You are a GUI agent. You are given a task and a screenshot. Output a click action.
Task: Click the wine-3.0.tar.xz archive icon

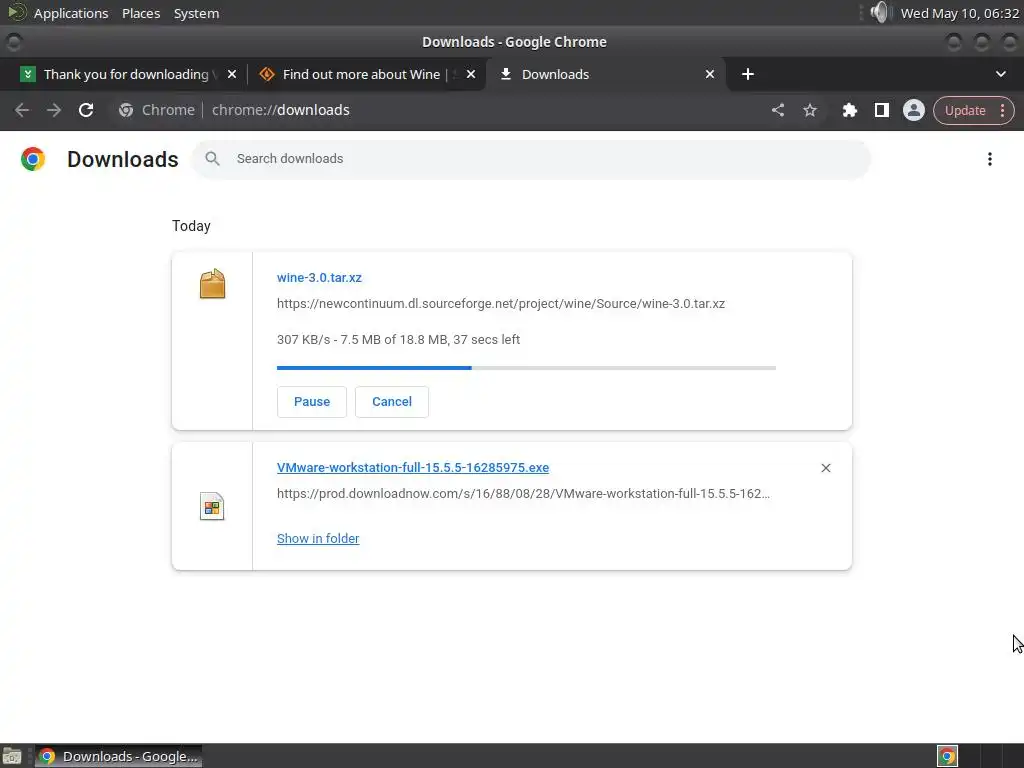[212, 284]
